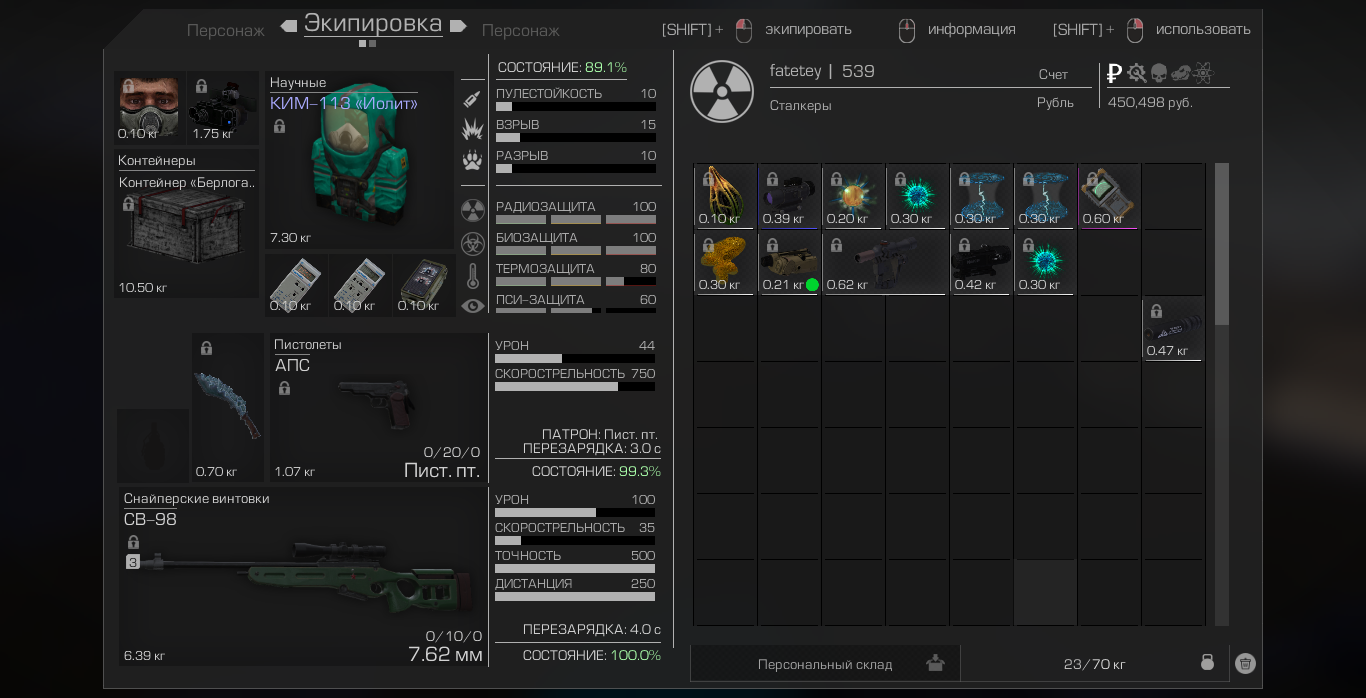Click the СОСТОЯНИЕ: 89.1% suit condition
This screenshot has width=1366, height=698.
(x=562, y=67)
